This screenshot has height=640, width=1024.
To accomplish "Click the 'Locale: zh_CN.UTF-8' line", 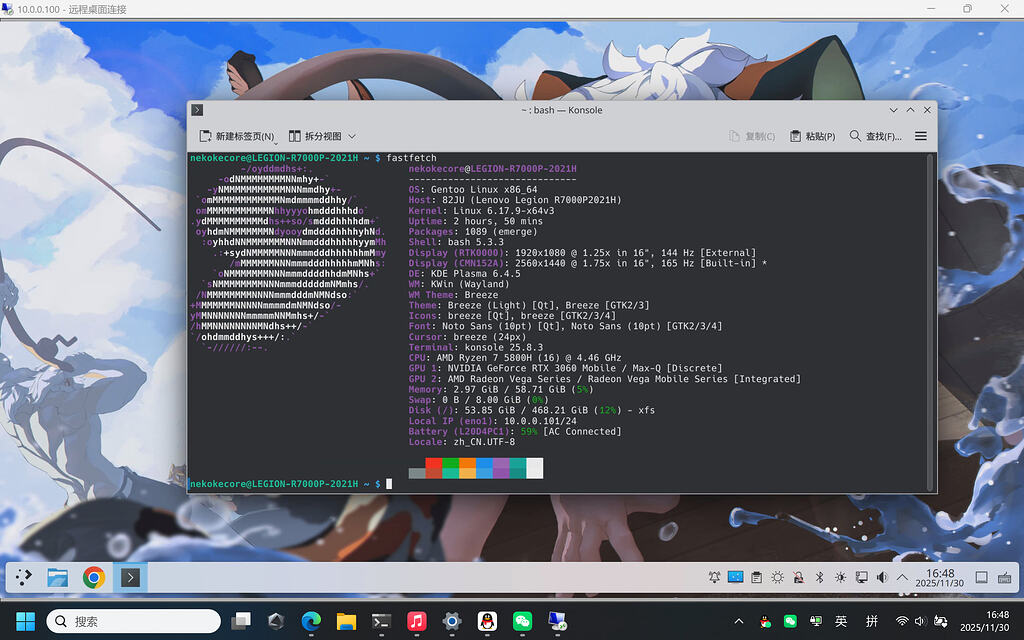I will coord(462,441).
